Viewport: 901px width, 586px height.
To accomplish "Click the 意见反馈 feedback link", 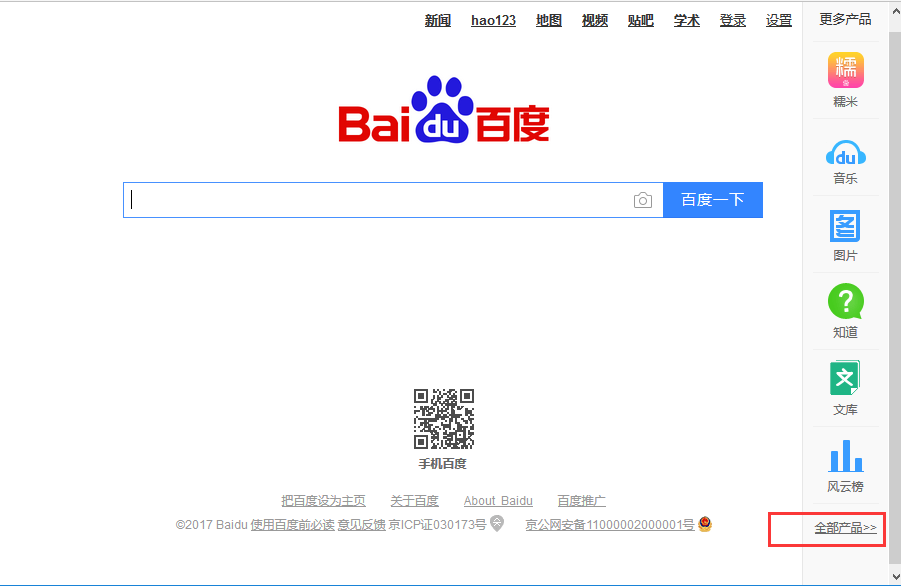I will click(361, 525).
